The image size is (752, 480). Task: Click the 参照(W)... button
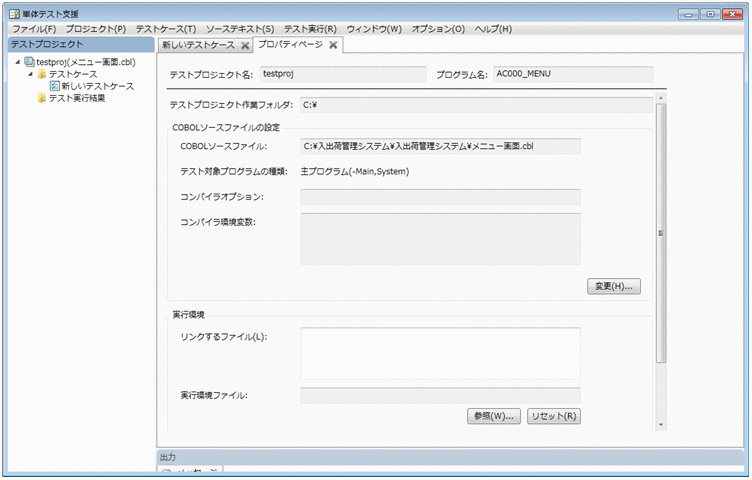[494, 416]
